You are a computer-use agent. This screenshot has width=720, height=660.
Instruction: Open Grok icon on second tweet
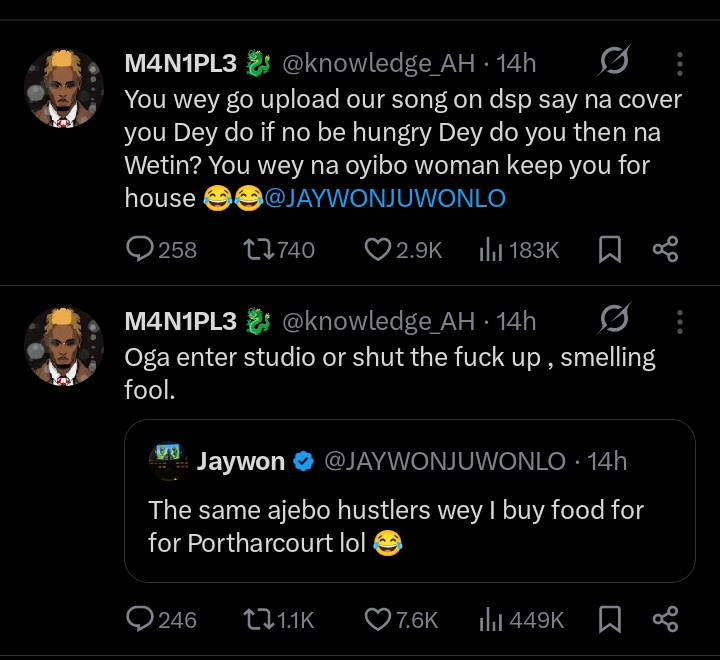(x=613, y=321)
